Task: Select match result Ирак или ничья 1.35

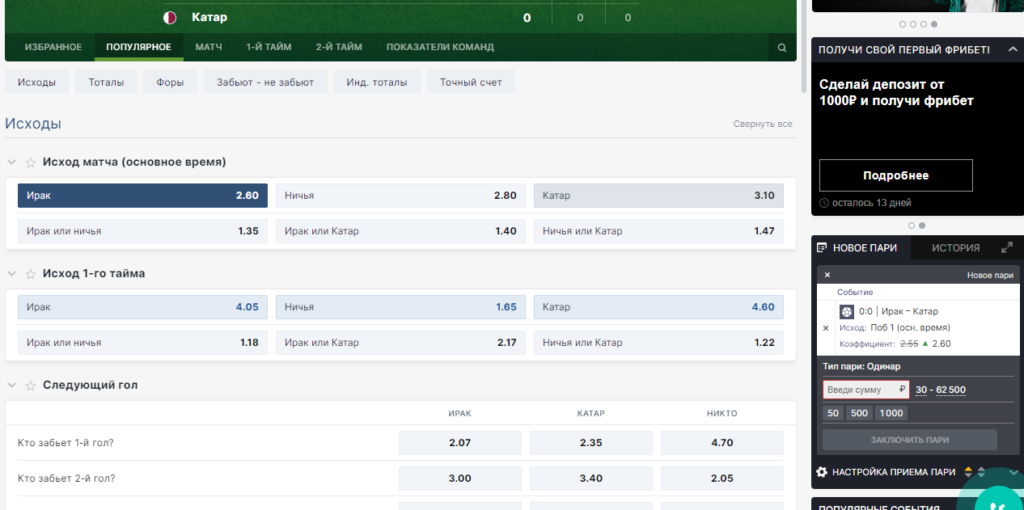Action: 142,231
